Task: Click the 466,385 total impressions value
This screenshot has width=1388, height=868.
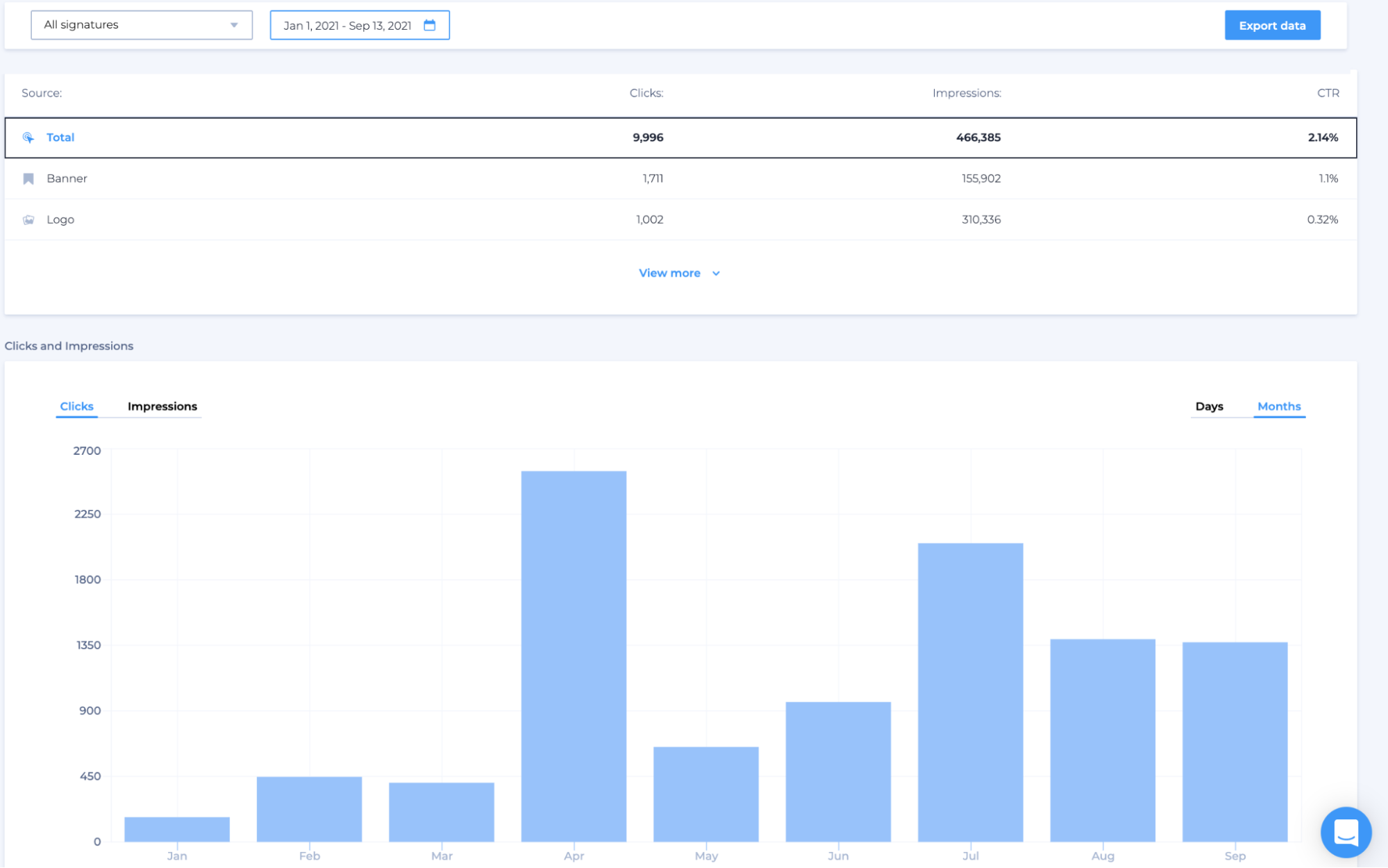Action: [x=978, y=137]
